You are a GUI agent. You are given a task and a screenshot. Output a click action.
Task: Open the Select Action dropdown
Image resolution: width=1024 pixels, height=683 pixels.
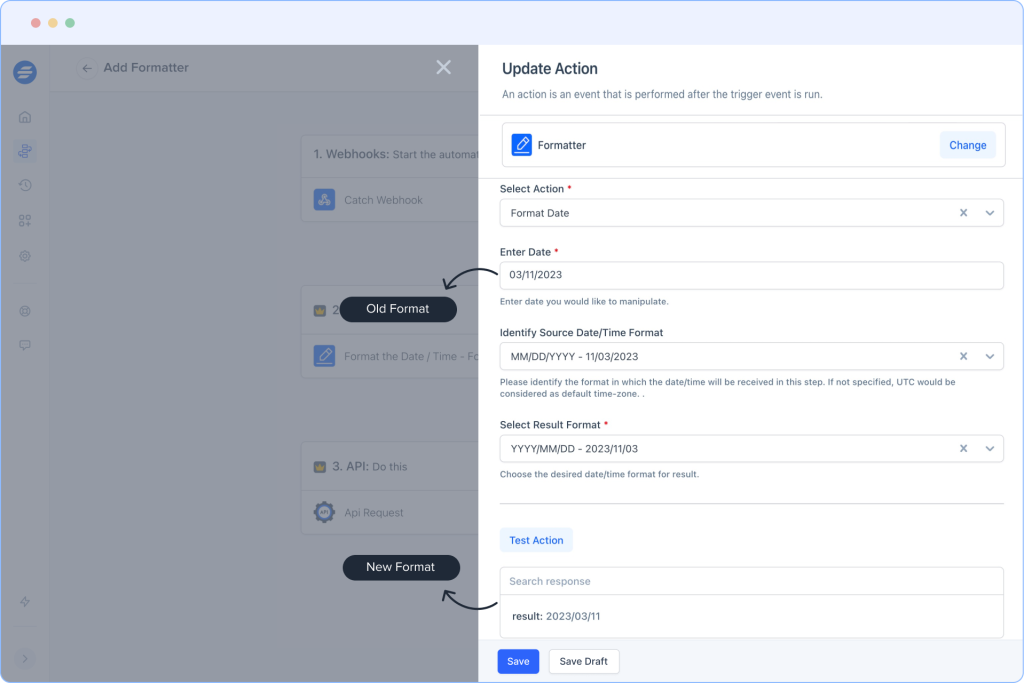pos(991,213)
